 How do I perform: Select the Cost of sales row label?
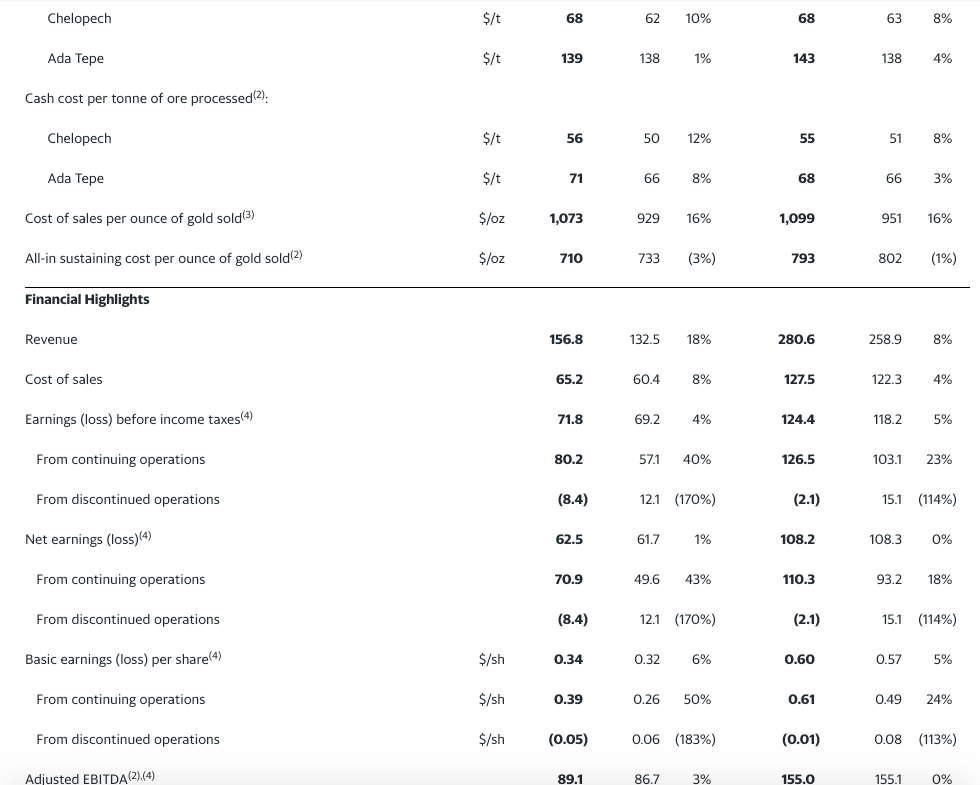coord(63,380)
